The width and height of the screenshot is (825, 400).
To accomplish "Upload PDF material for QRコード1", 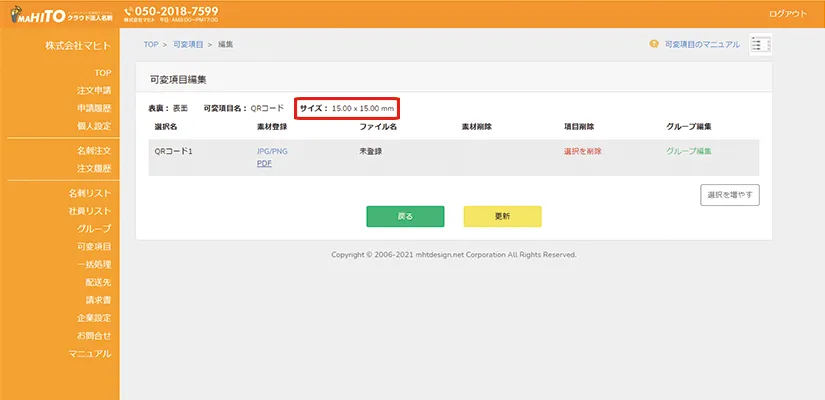I will coord(264,164).
